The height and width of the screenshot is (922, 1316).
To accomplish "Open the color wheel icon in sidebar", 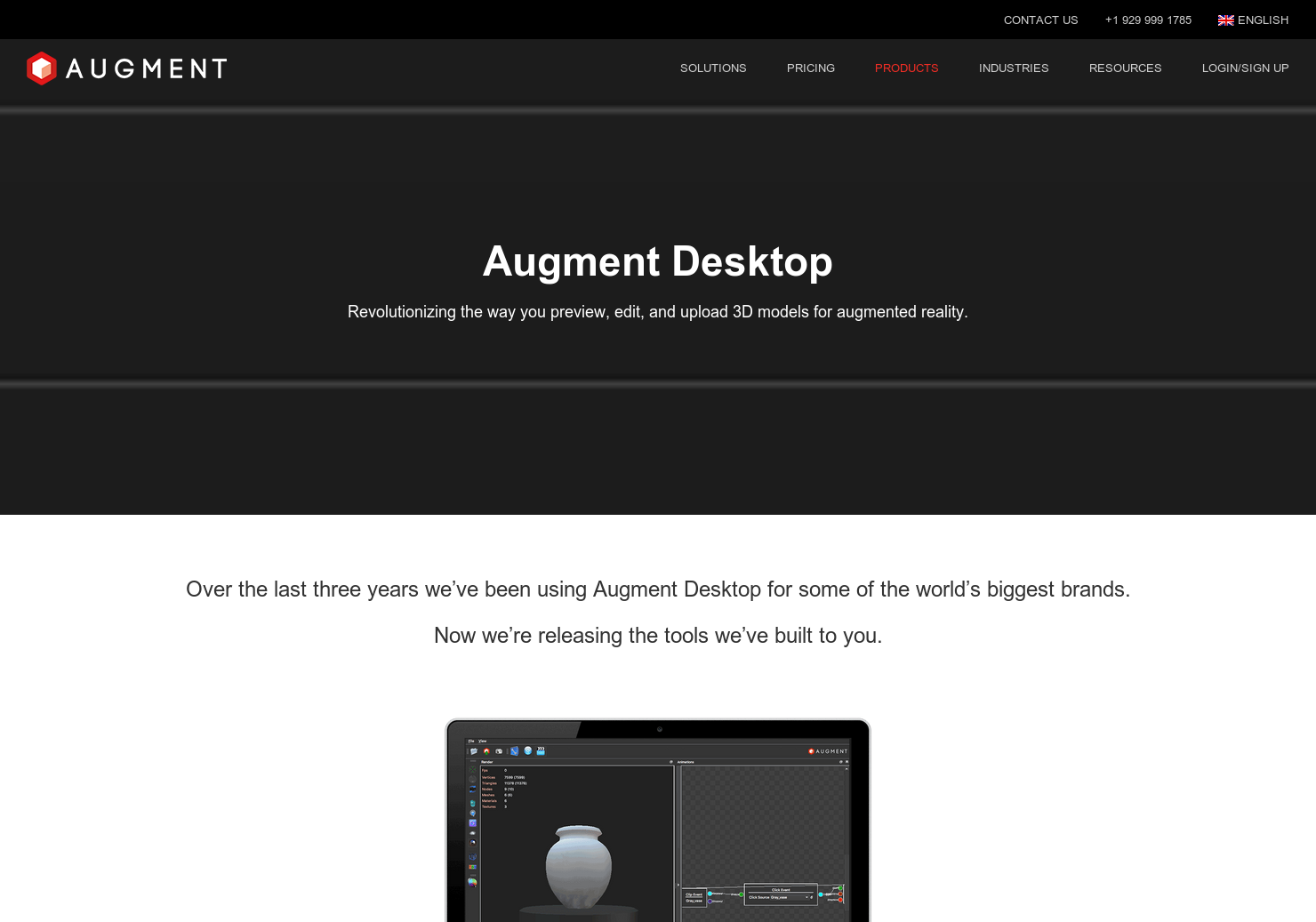I will (472, 881).
